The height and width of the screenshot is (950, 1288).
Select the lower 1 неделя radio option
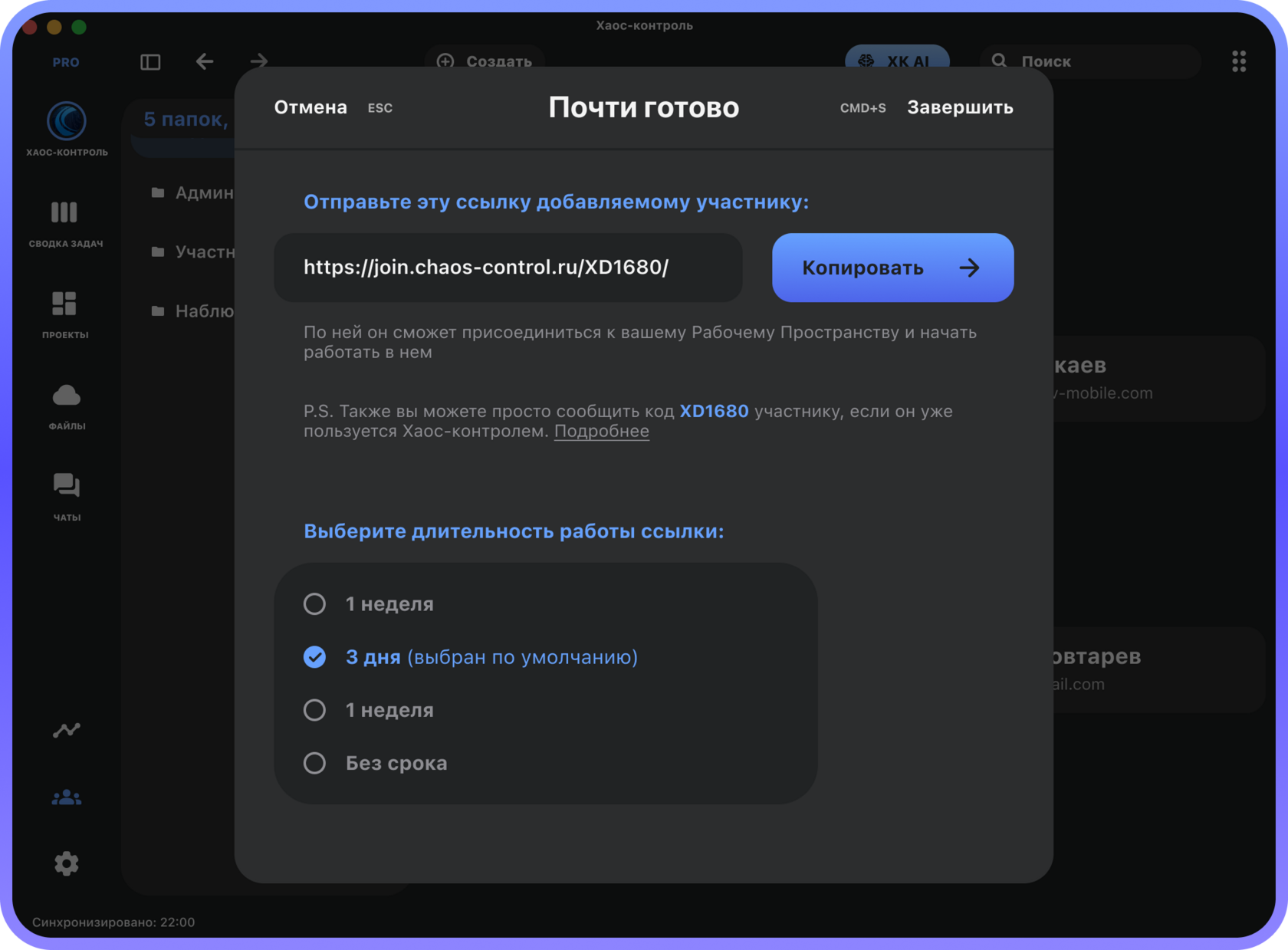[314, 710]
